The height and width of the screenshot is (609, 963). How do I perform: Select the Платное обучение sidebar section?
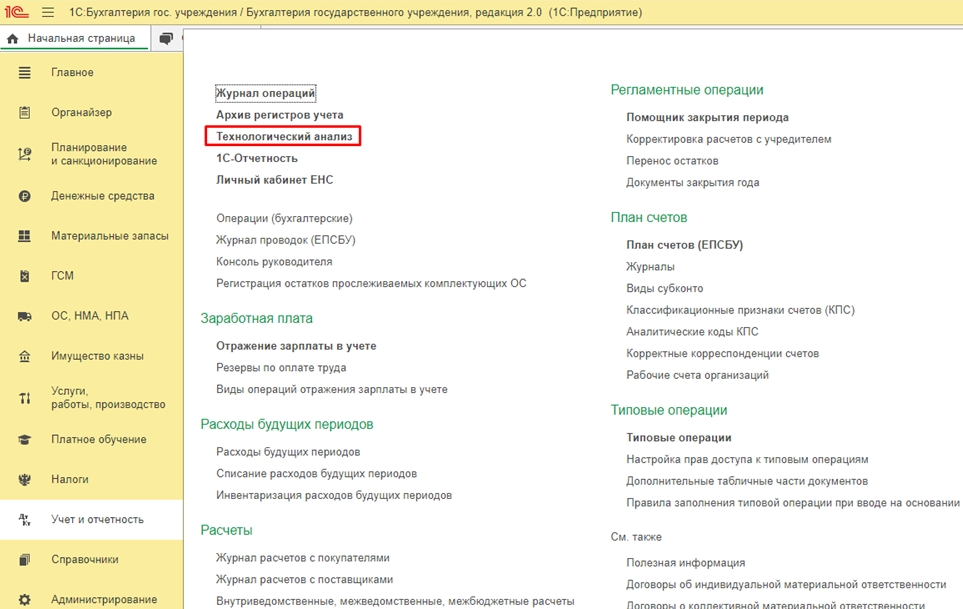98,439
